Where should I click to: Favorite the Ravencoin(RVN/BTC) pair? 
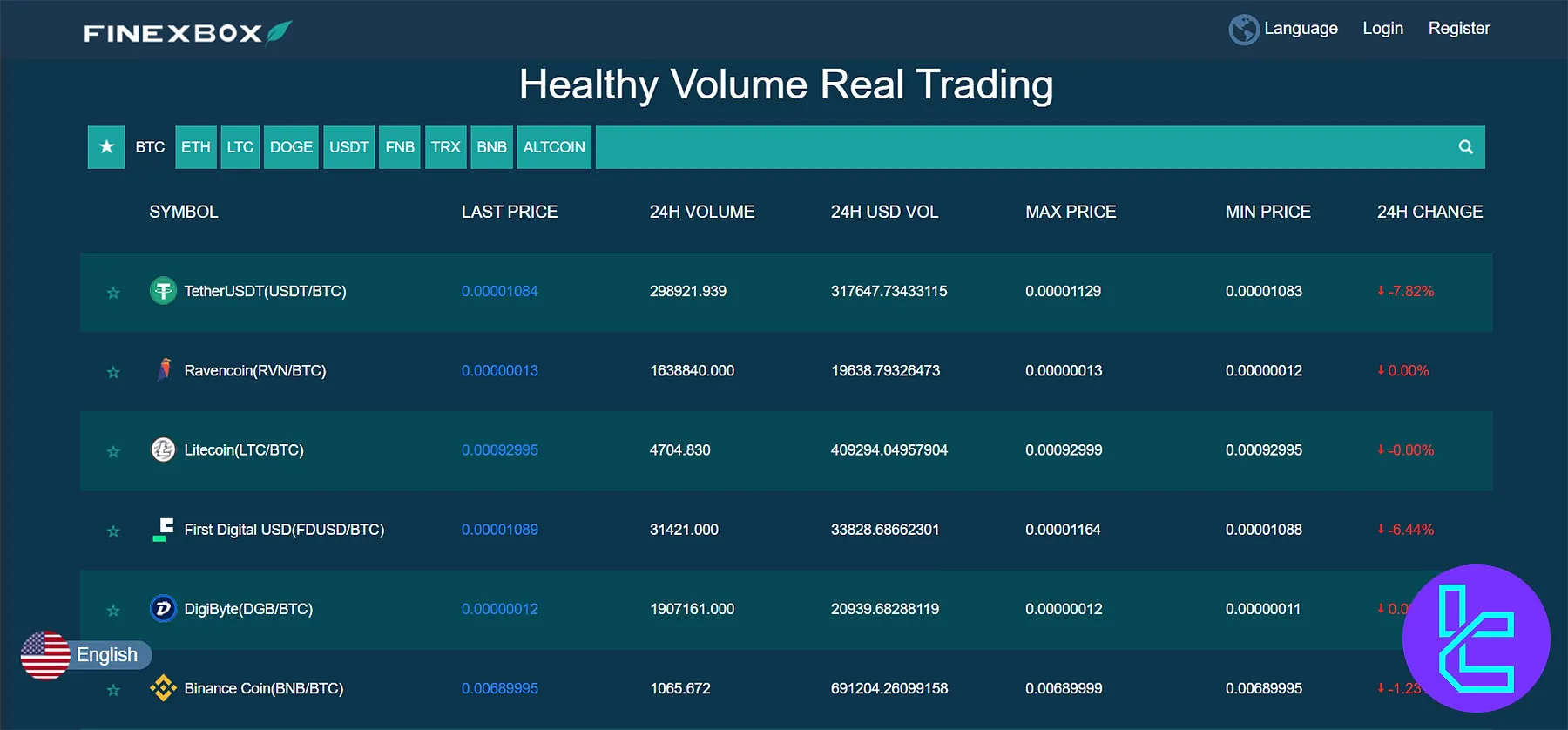113,372
